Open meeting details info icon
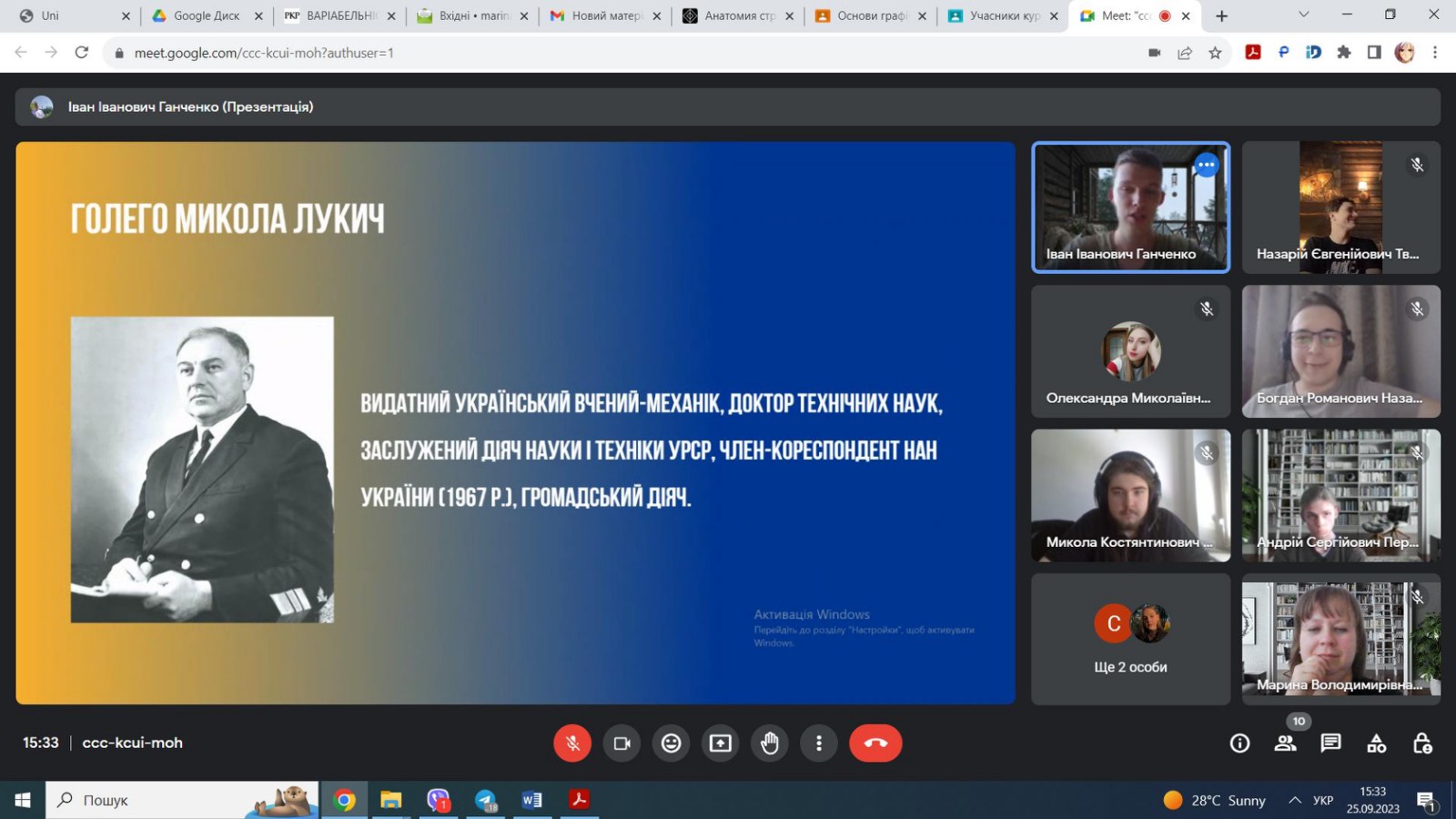This screenshot has width=1456, height=819. tap(1239, 743)
